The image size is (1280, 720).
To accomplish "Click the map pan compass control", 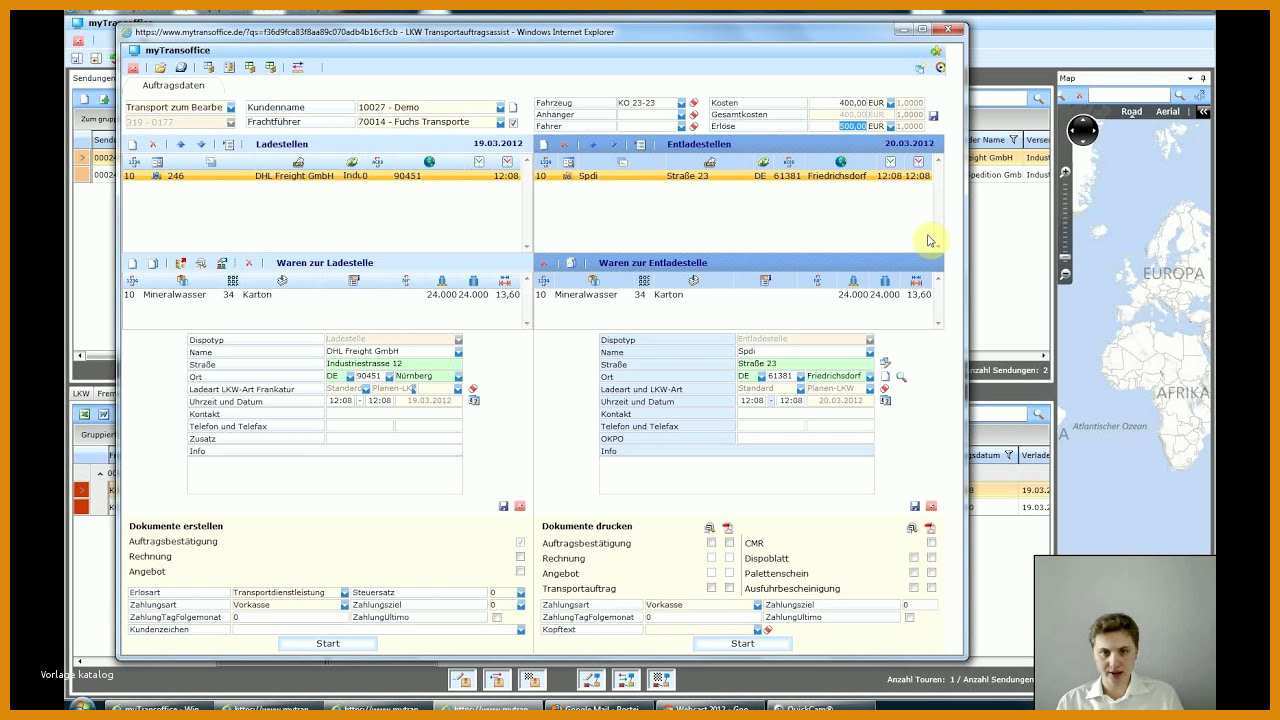I will (1081, 131).
